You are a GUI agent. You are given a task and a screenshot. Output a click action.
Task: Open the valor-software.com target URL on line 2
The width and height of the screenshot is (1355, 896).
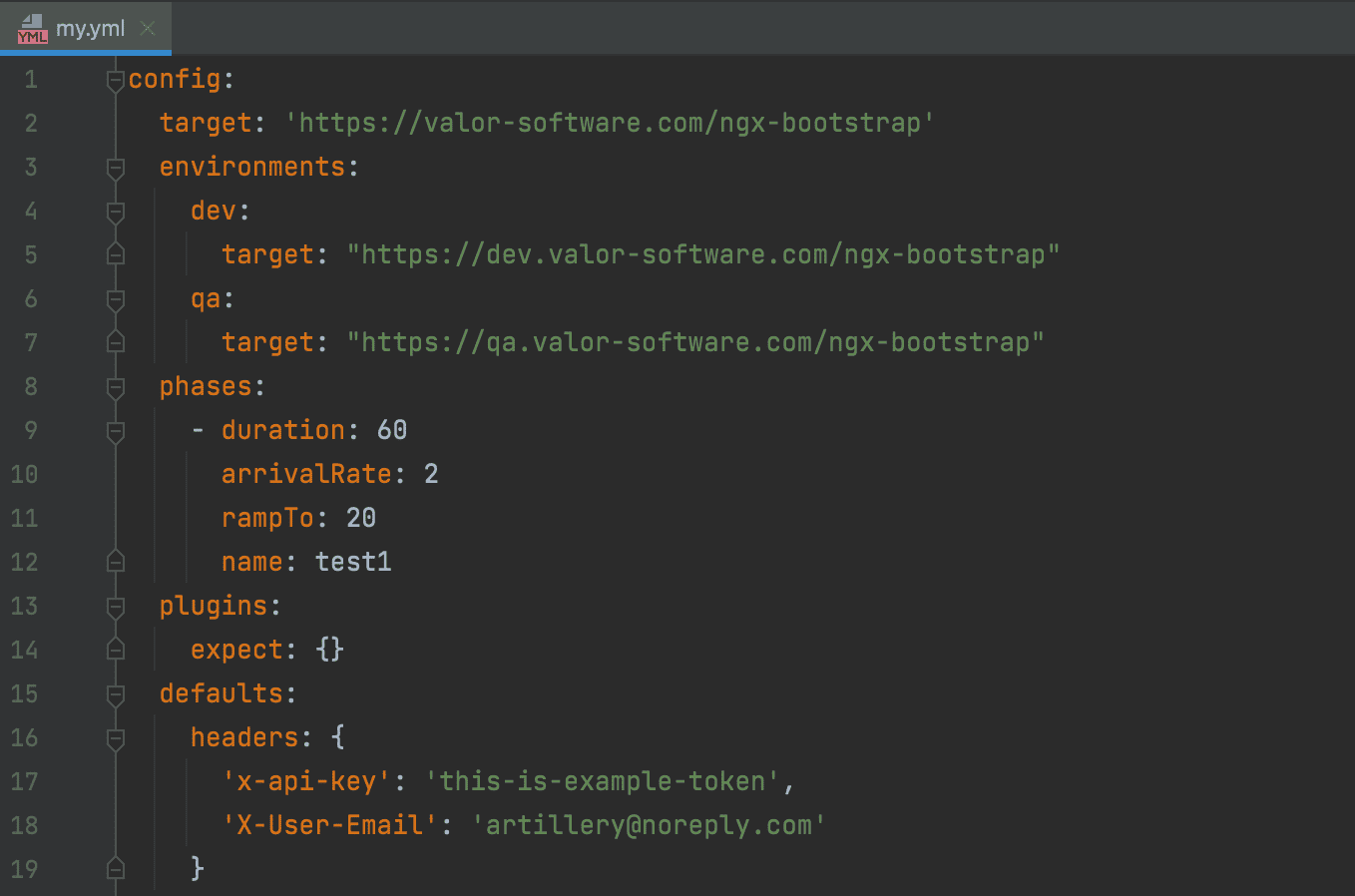tap(609, 123)
